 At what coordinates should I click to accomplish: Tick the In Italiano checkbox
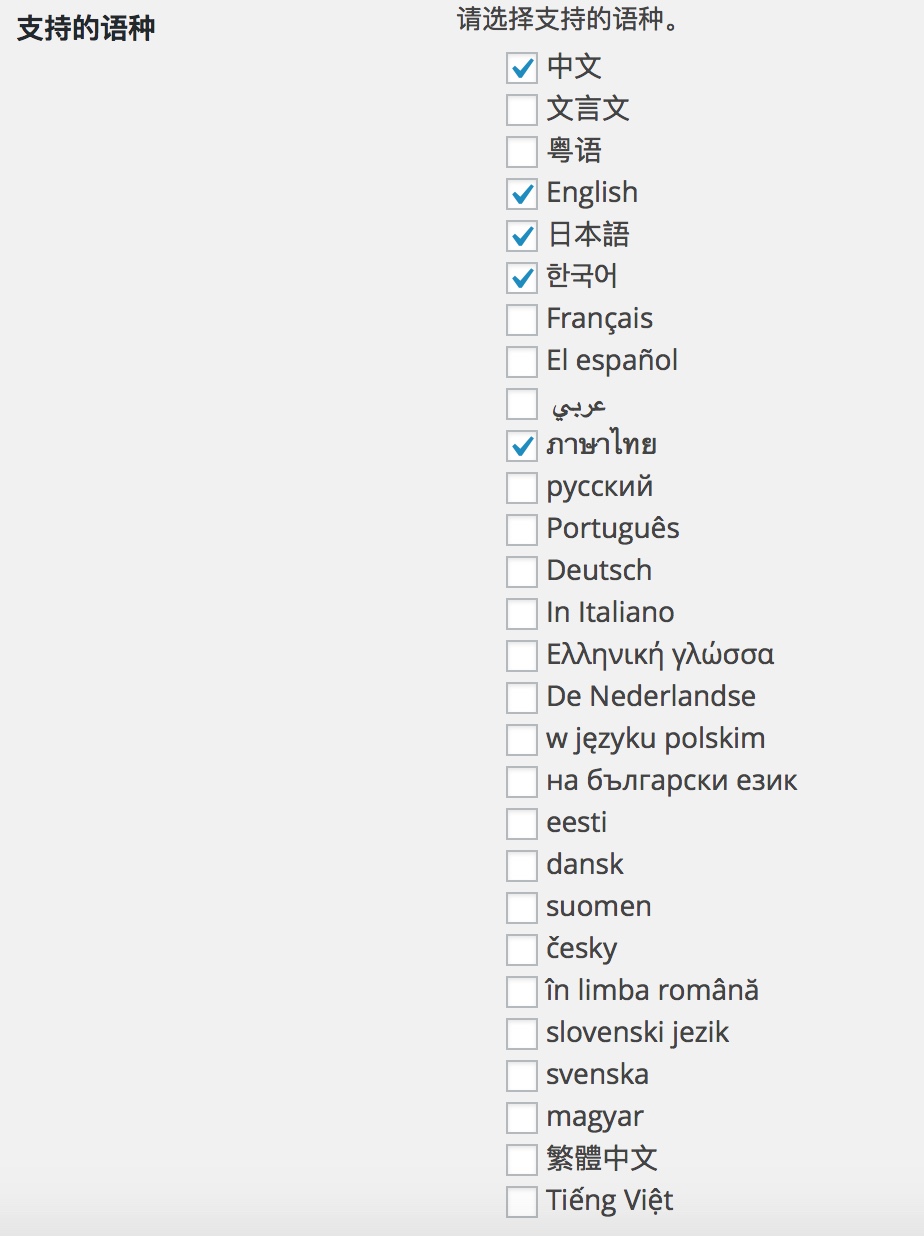522,614
